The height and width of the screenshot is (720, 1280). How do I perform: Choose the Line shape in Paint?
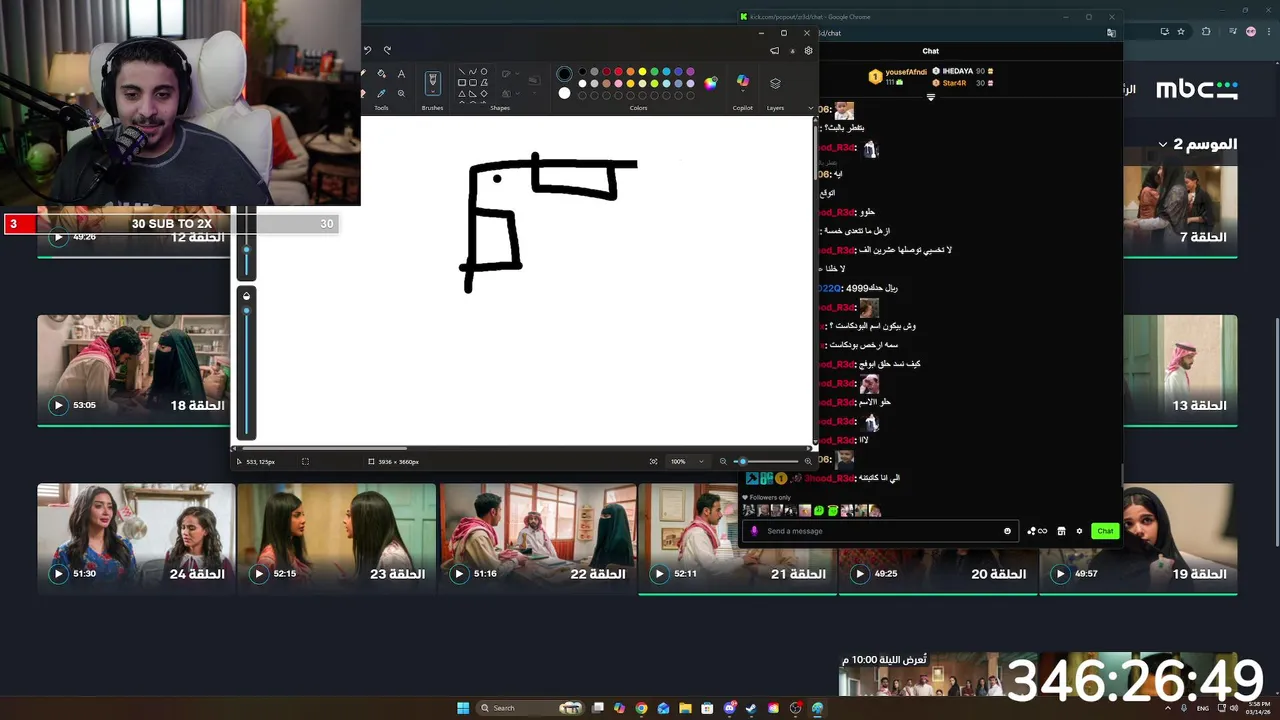pyautogui.click(x=462, y=72)
